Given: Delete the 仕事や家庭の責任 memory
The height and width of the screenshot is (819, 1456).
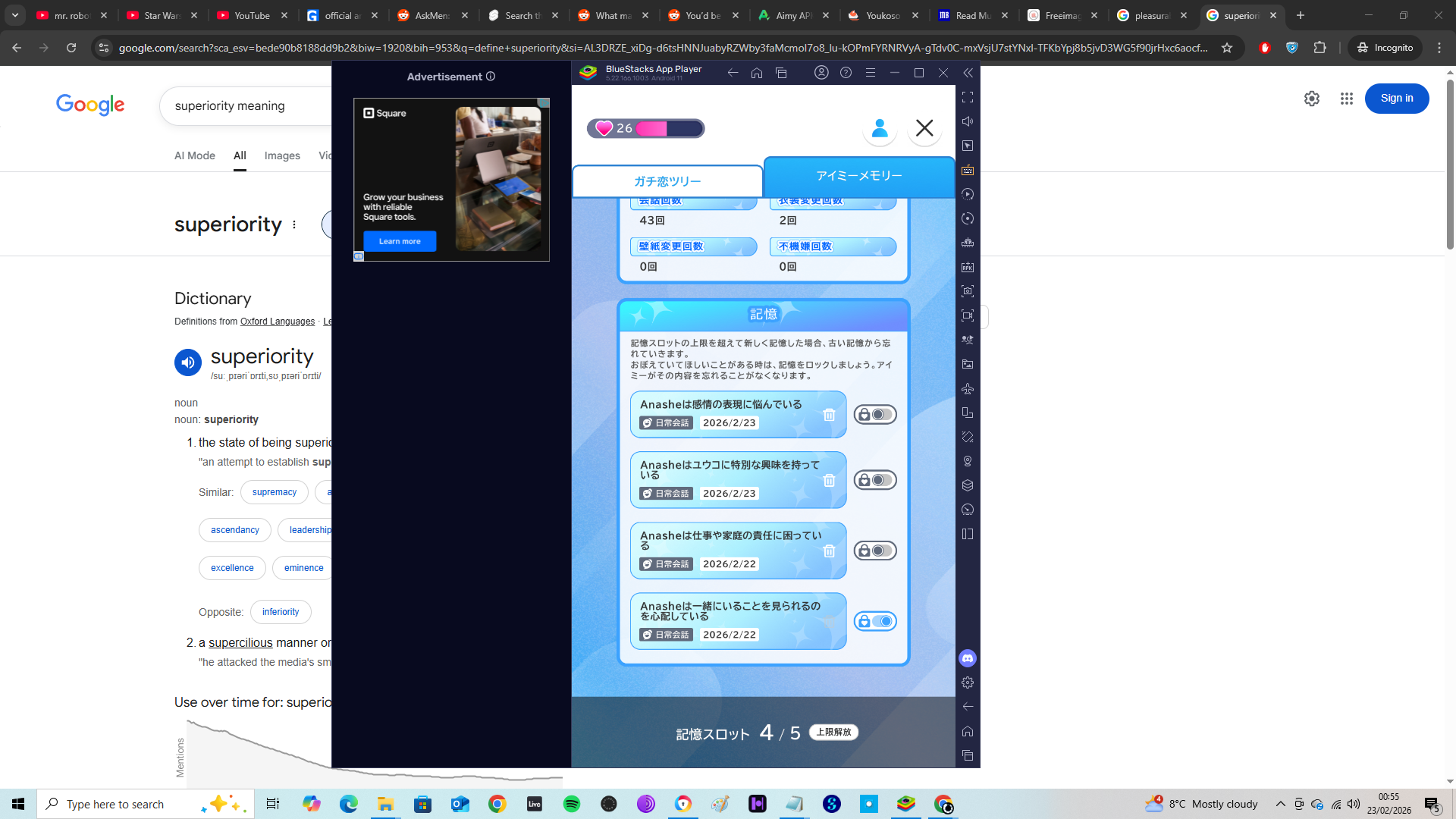Looking at the screenshot, I should pyautogui.click(x=829, y=551).
